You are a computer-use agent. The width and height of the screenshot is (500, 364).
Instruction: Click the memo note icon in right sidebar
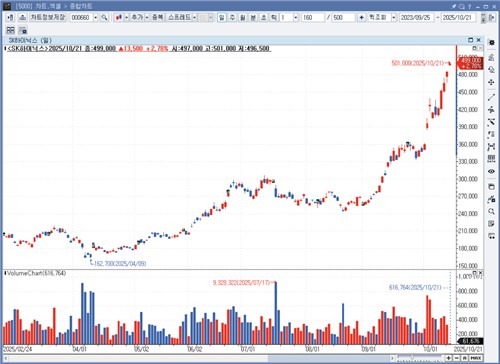(x=491, y=224)
